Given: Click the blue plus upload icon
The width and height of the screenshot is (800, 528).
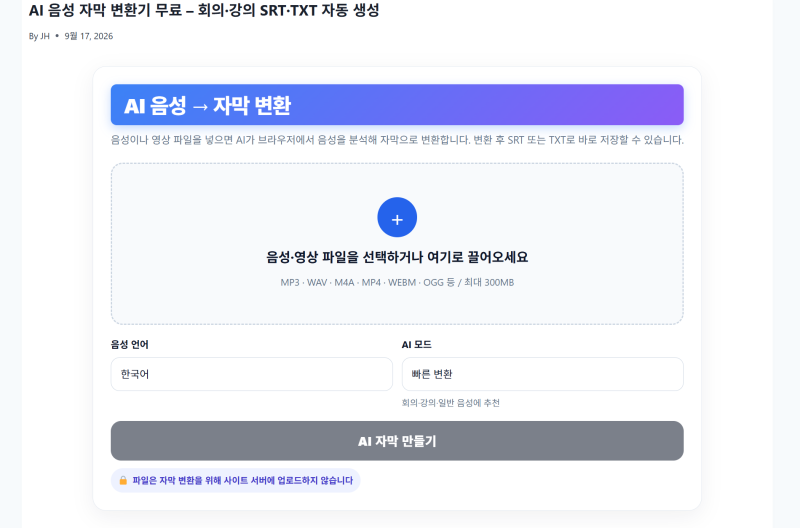Looking at the screenshot, I should 397,217.
